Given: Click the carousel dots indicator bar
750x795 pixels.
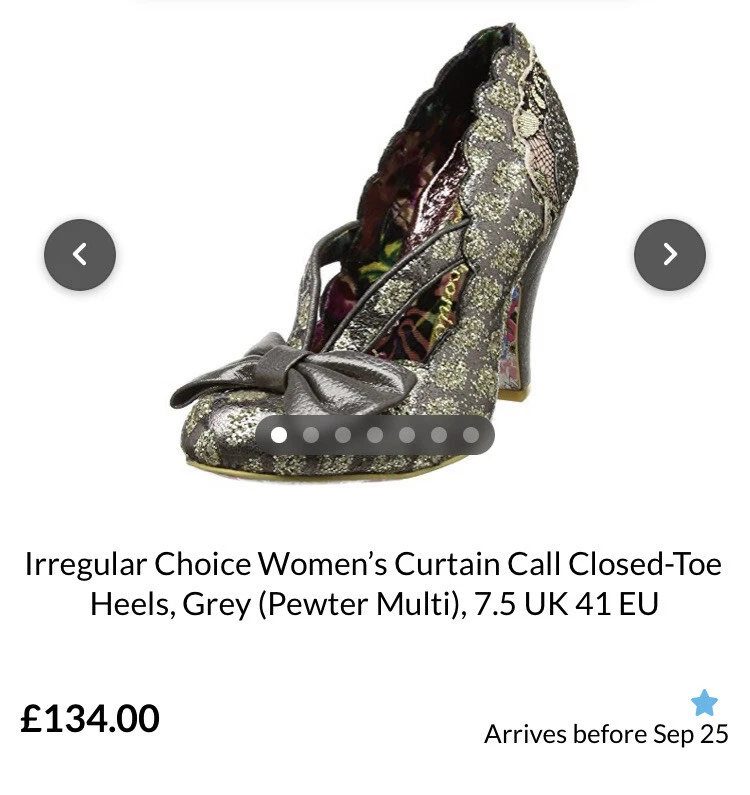Looking at the screenshot, I should coord(375,435).
